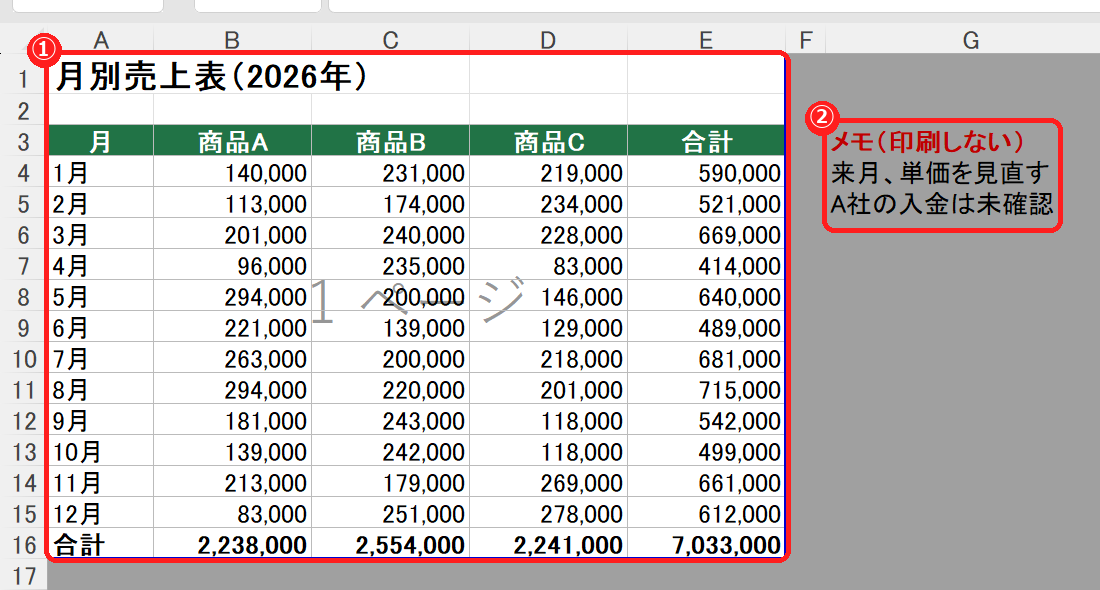Click the header cell 商品C
Image resolution: width=1100 pixels, height=590 pixels.
click(548, 141)
